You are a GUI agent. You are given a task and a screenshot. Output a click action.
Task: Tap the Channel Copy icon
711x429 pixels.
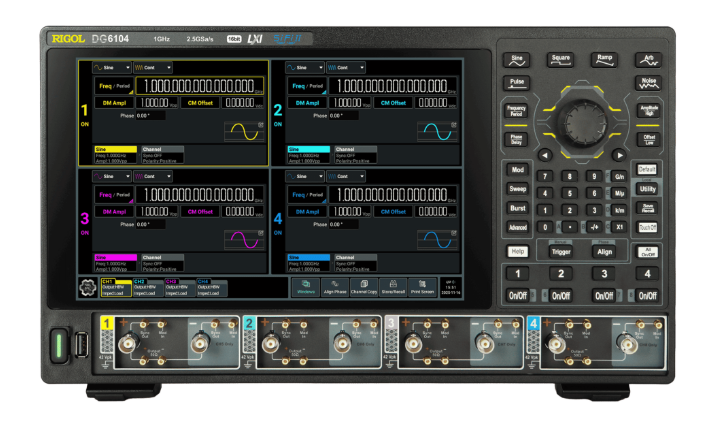point(363,286)
